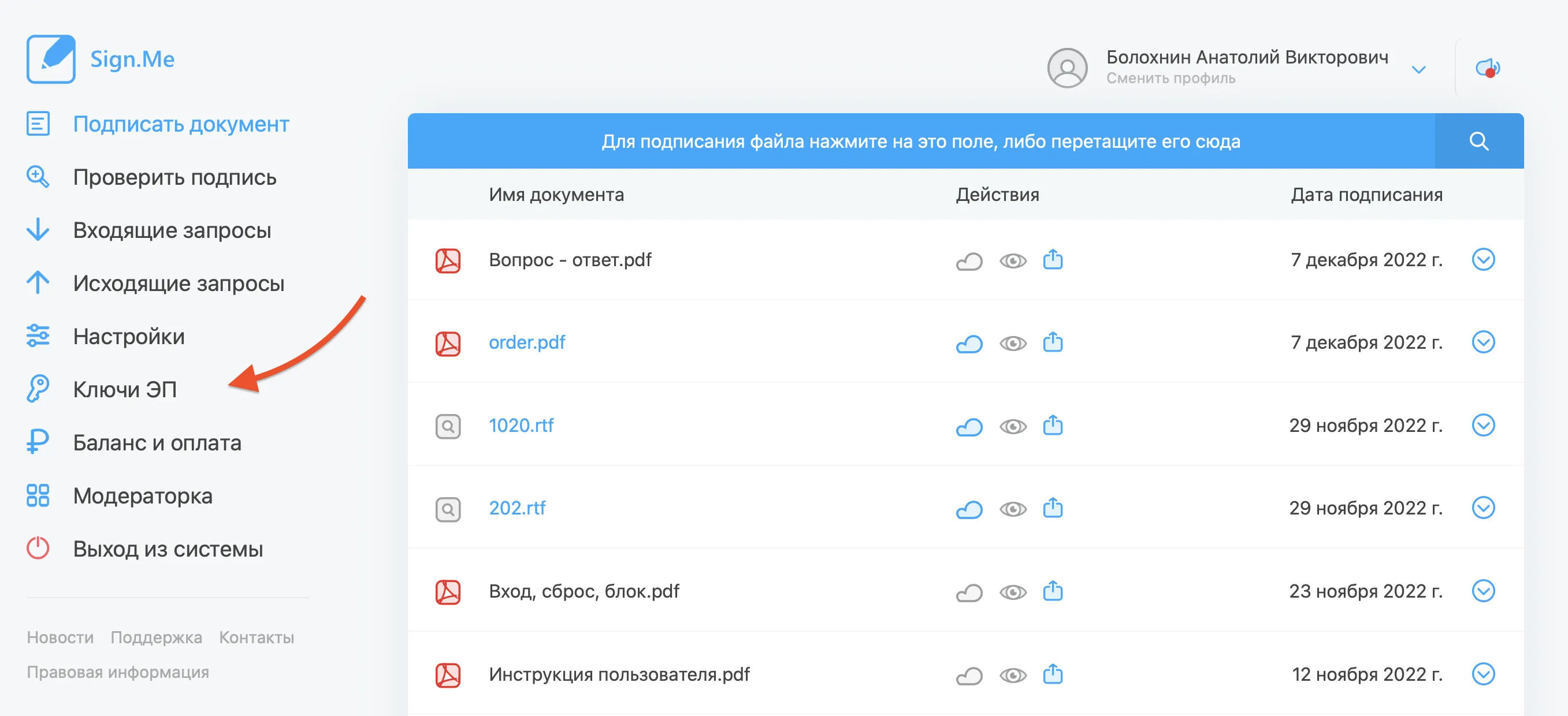Go to Исходящие запросы
Viewport: 1568px width, 716px height.
(x=179, y=284)
